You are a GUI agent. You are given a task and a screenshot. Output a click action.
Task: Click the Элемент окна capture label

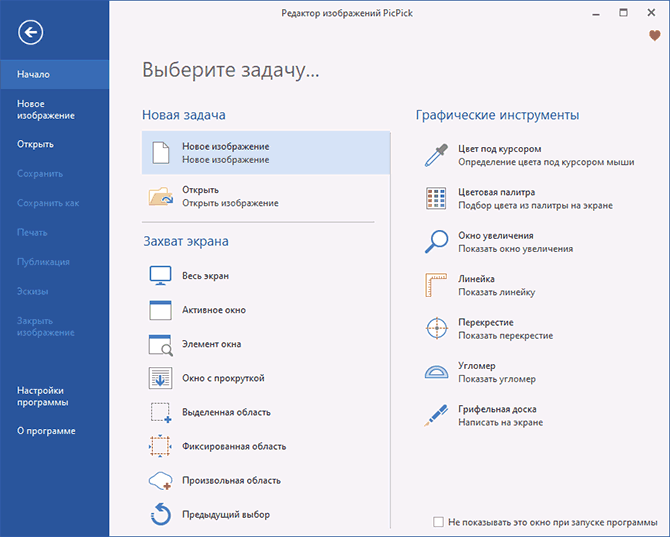(x=212, y=344)
